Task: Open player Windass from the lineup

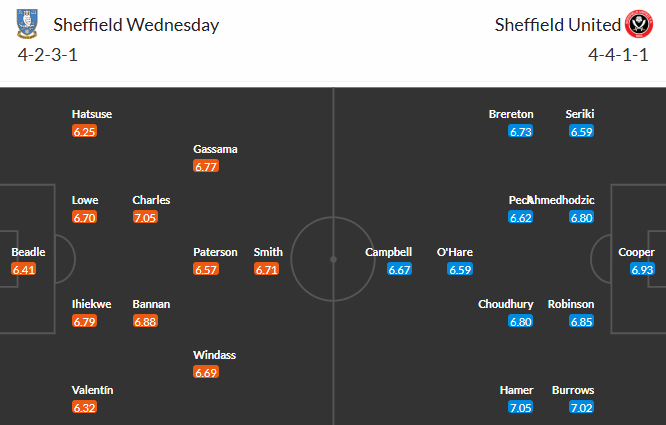Action: click(215, 355)
